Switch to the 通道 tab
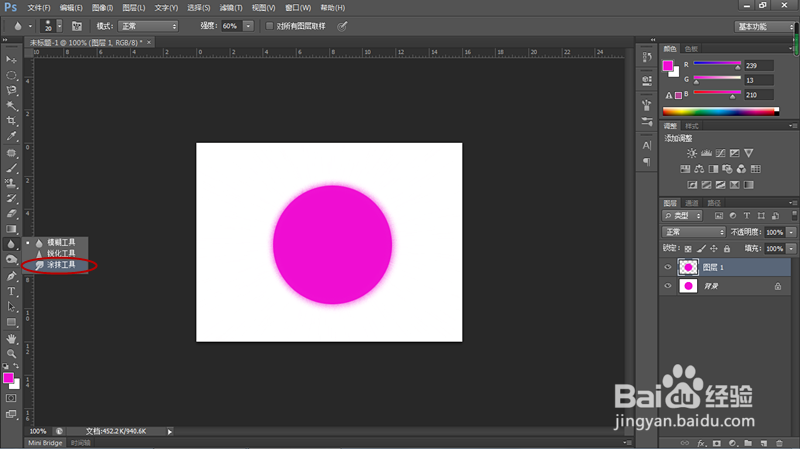Image resolution: width=800 pixels, height=449 pixels. tap(691, 203)
